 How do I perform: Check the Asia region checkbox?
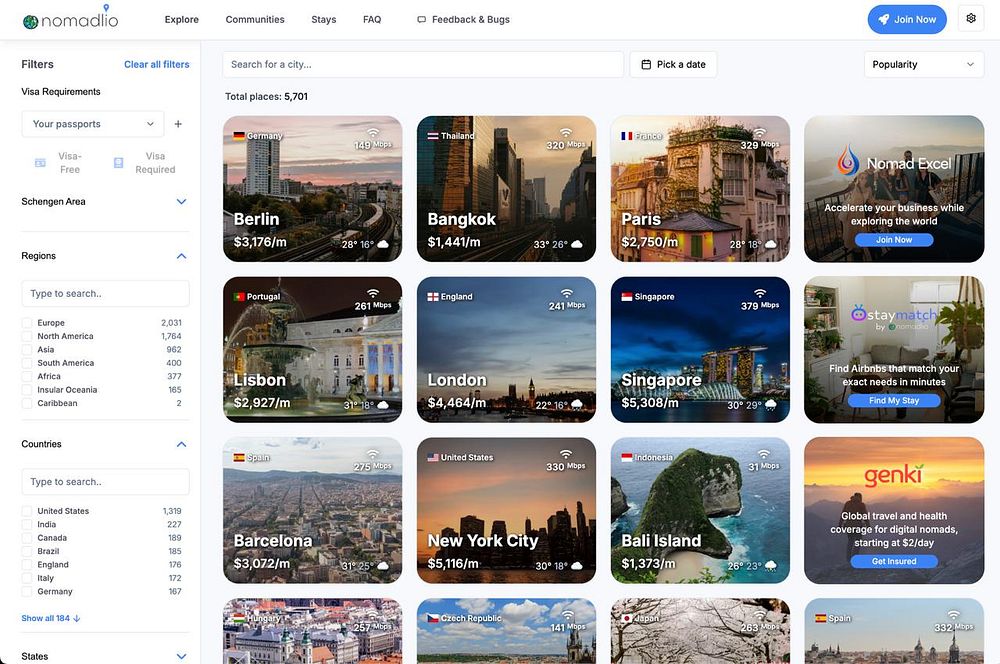click(27, 350)
